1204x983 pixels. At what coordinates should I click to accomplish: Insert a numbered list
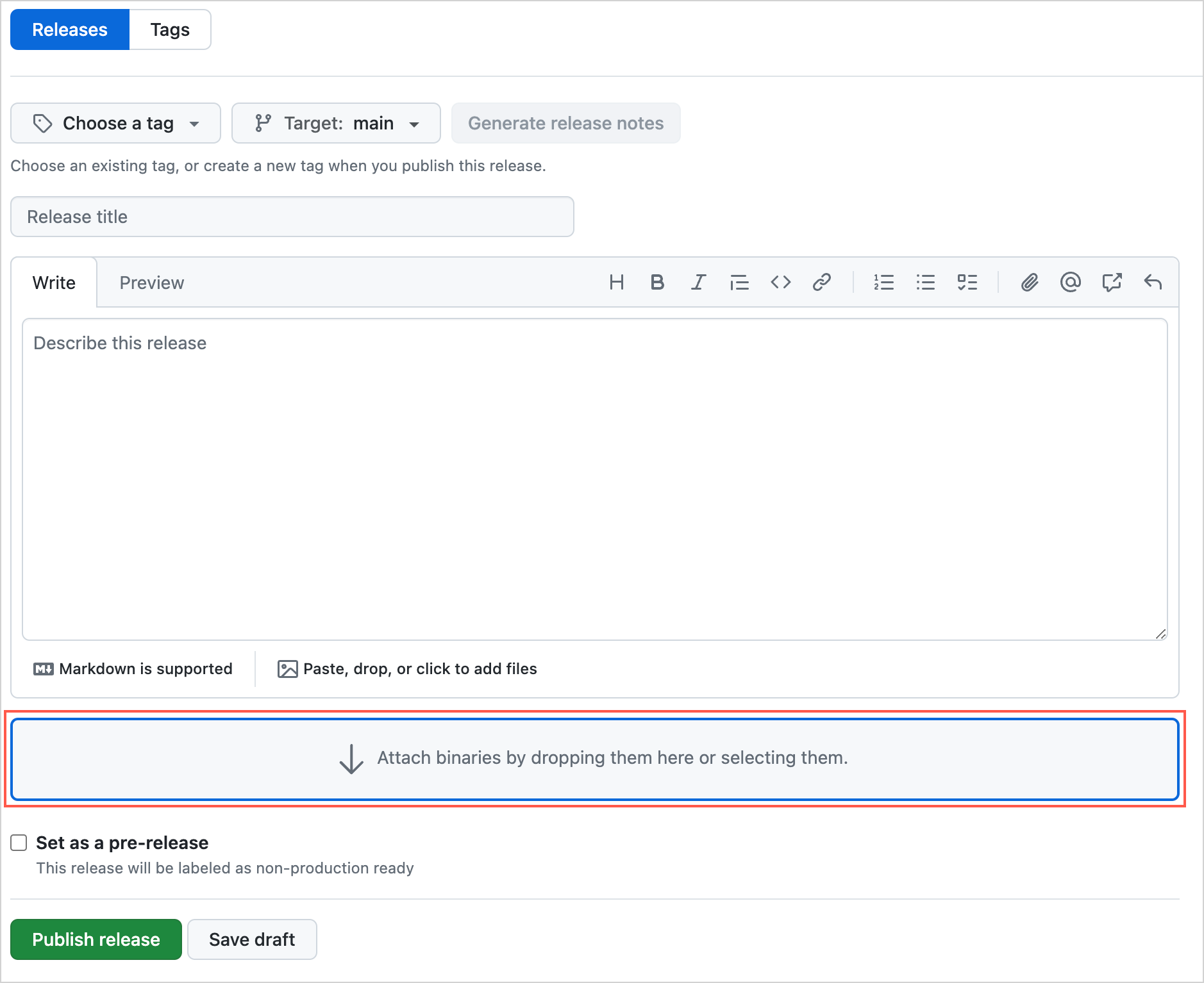coord(884,282)
